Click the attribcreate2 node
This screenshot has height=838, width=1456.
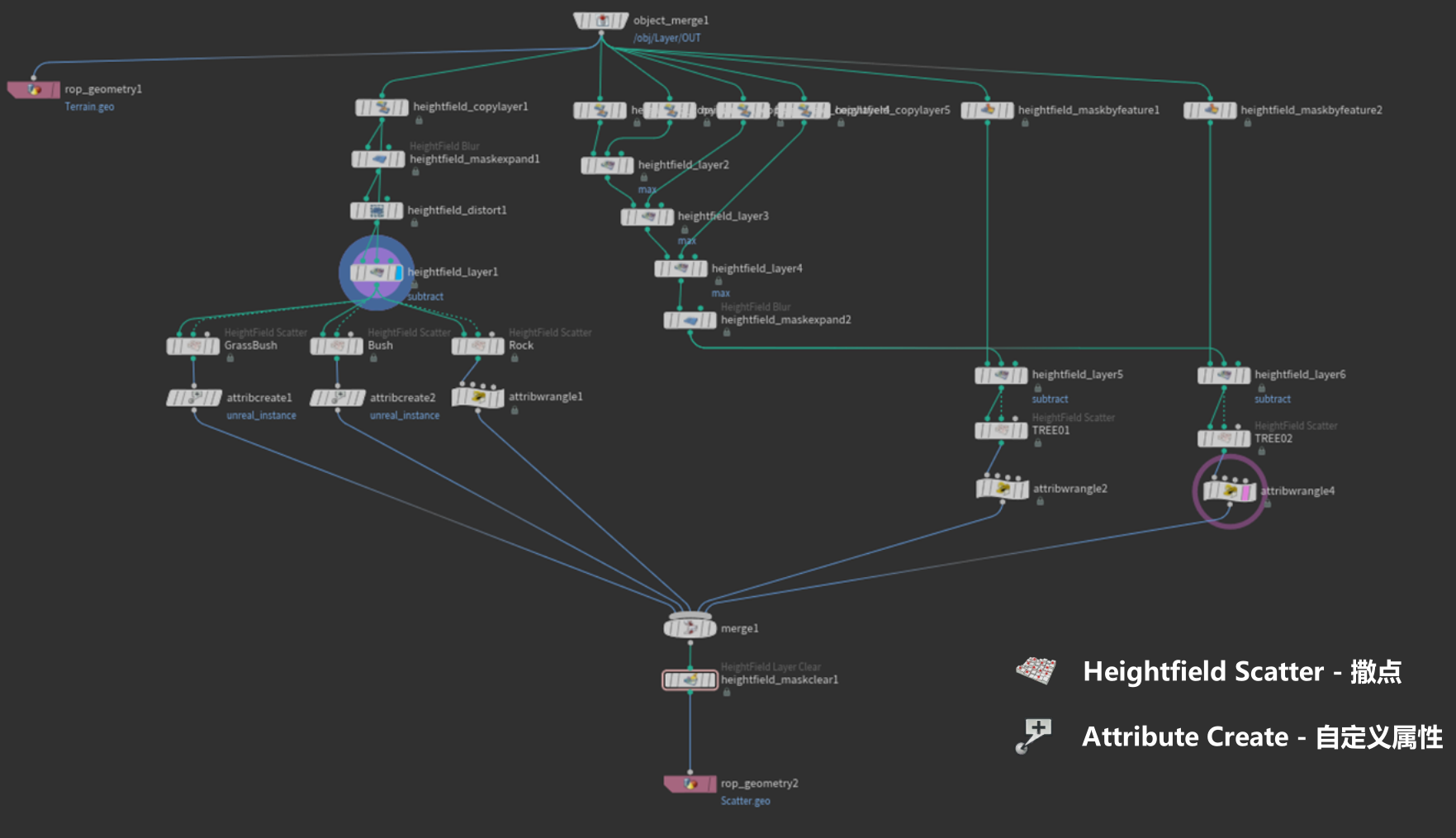[338, 398]
